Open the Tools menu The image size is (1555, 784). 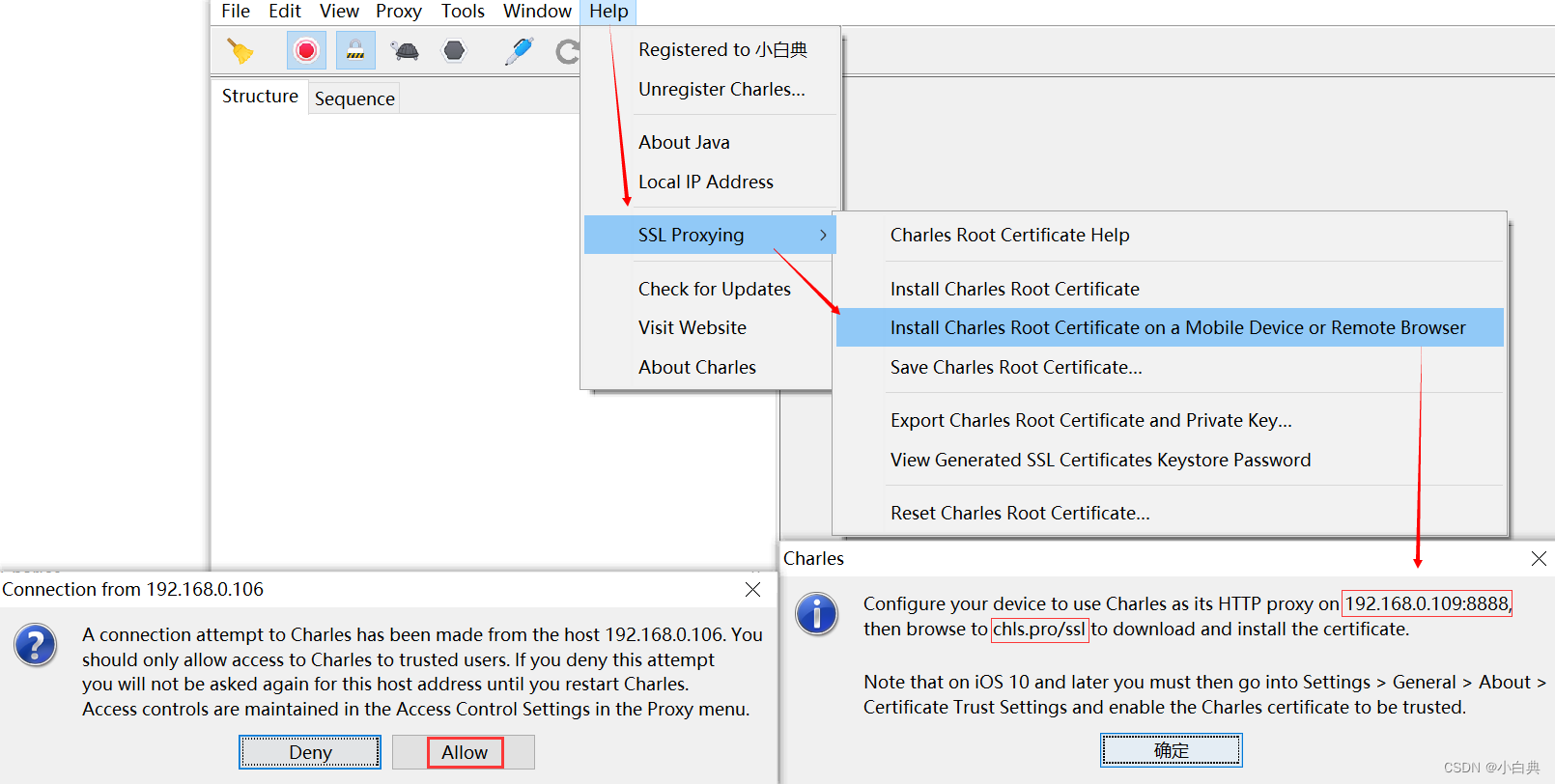coord(463,12)
